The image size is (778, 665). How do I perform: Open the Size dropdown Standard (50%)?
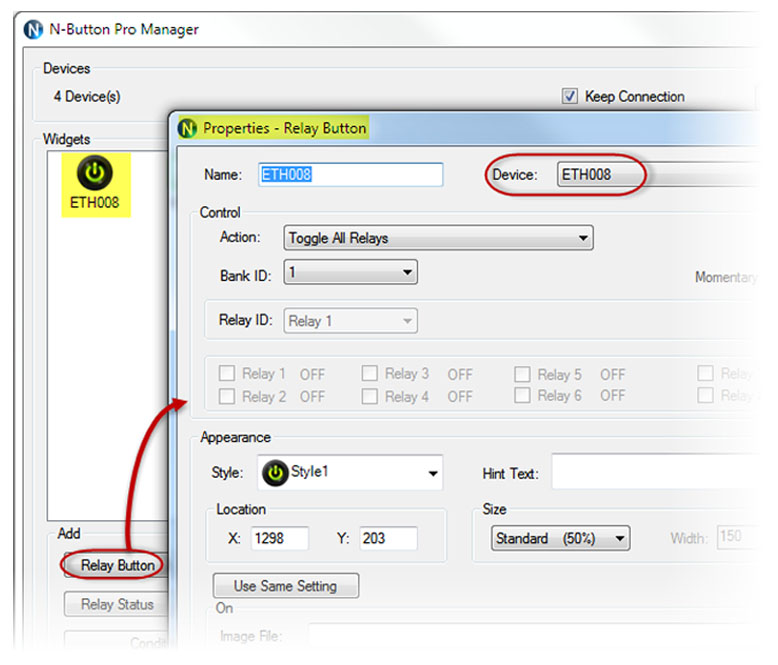[x=561, y=538]
